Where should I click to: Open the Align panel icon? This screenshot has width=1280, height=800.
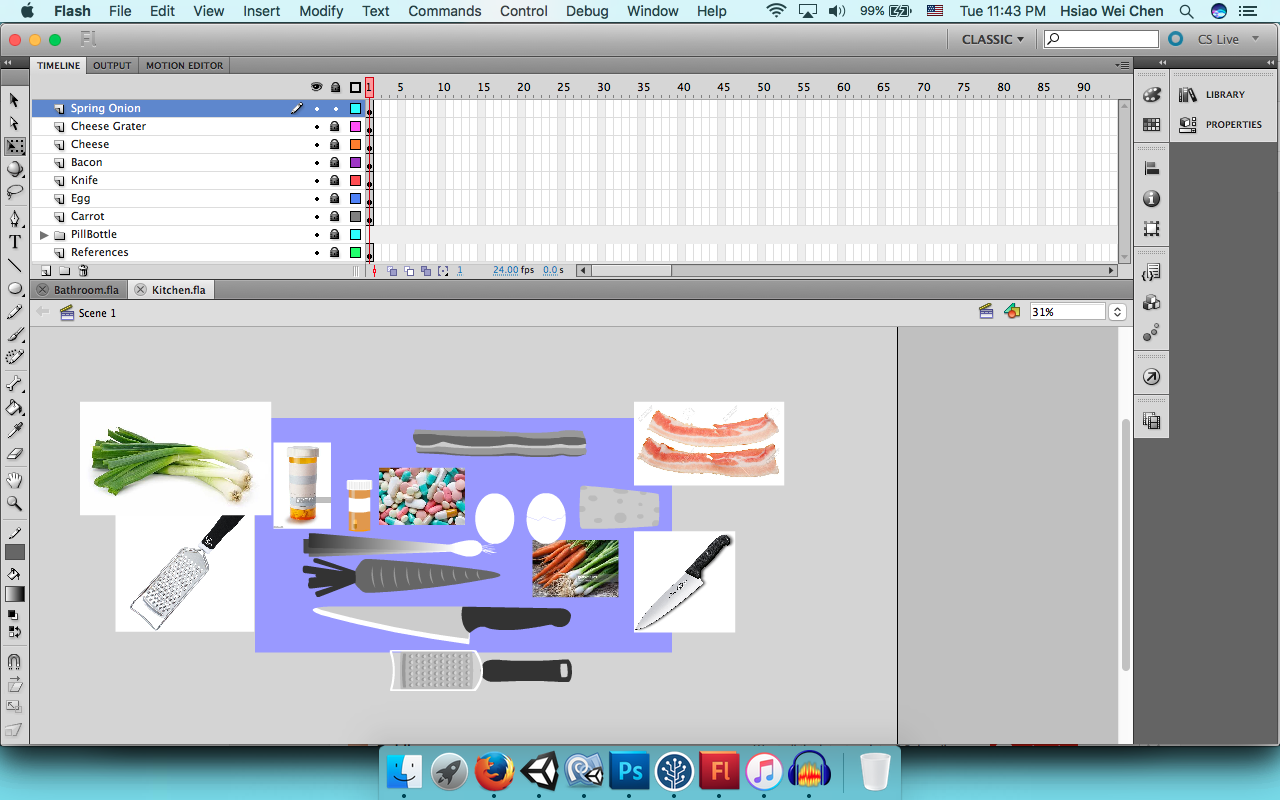tap(1151, 169)
